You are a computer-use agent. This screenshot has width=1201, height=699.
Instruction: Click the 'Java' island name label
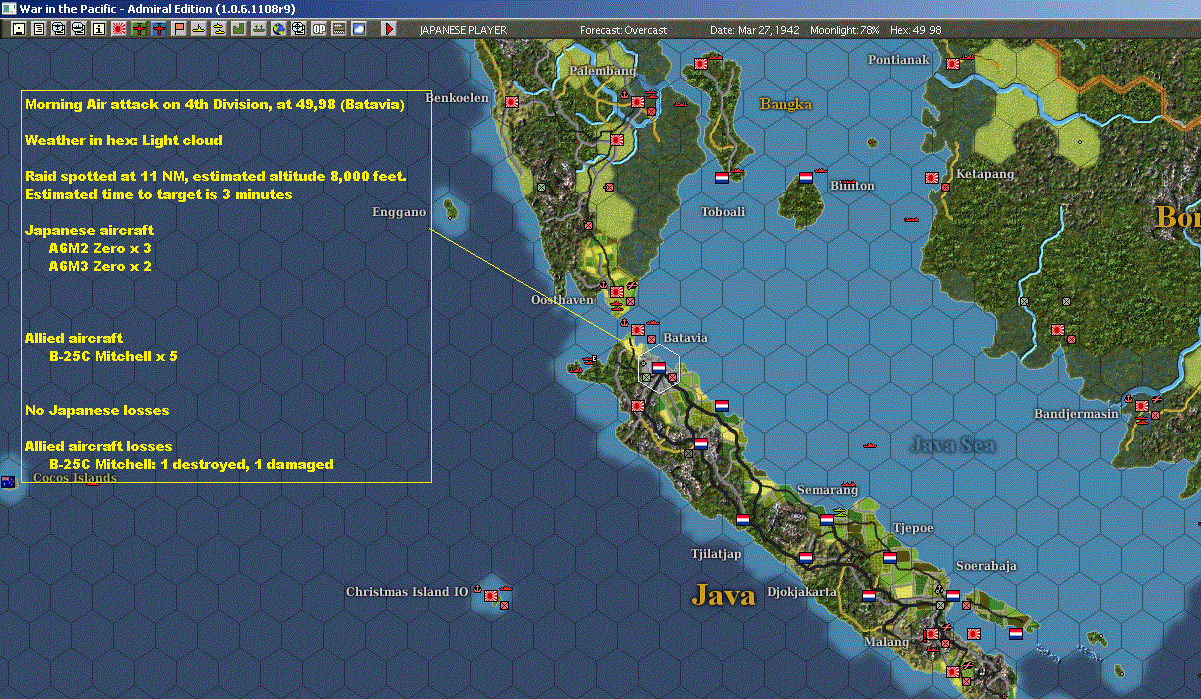(723, 595)
